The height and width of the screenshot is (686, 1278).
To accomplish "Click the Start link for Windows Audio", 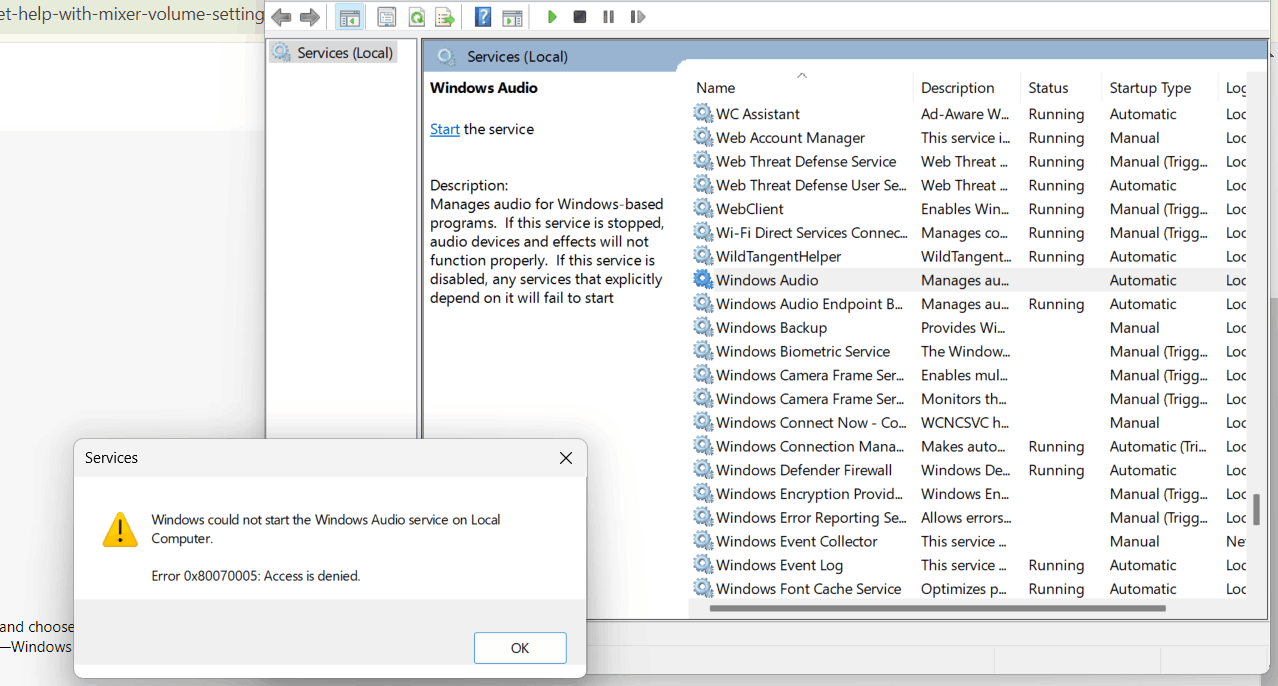I will (445, 129).
